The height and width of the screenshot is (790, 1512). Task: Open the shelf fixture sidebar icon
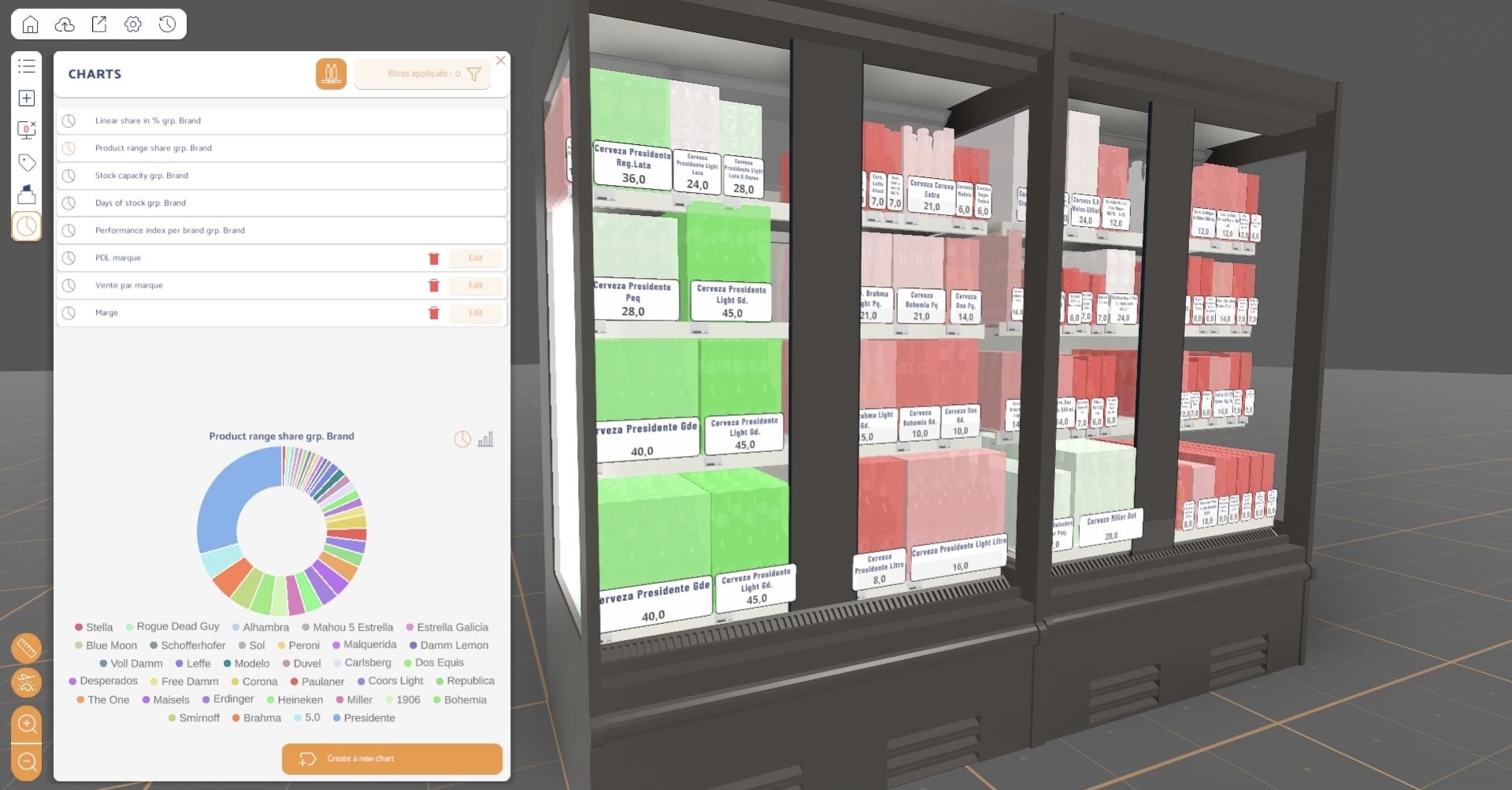click(27, 194)
